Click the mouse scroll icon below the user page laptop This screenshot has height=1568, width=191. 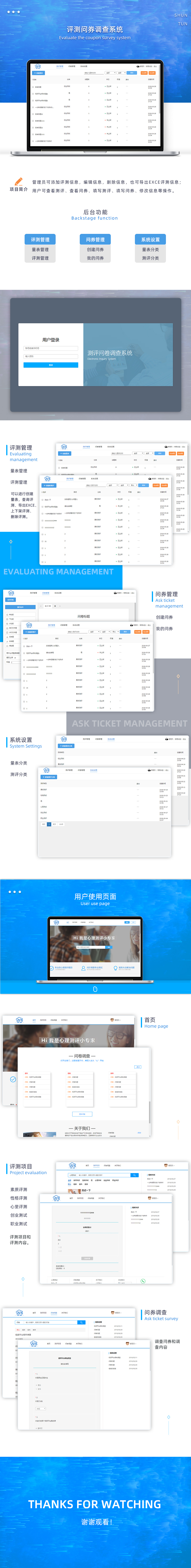(95, 989)
